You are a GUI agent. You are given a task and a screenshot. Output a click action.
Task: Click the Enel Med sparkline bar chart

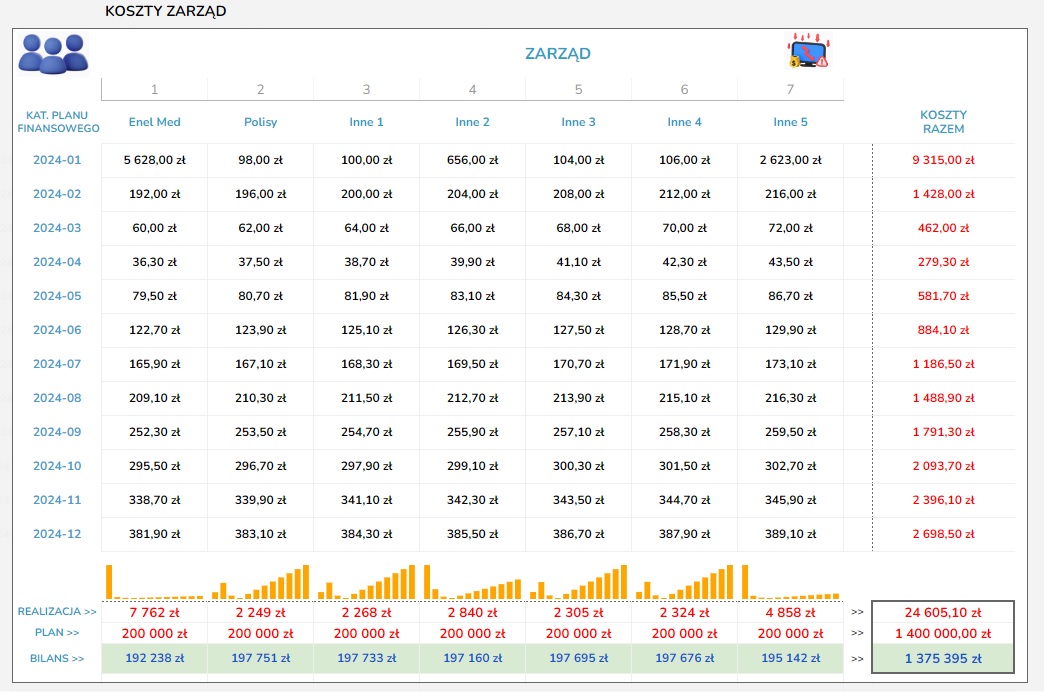pos(154,580)
